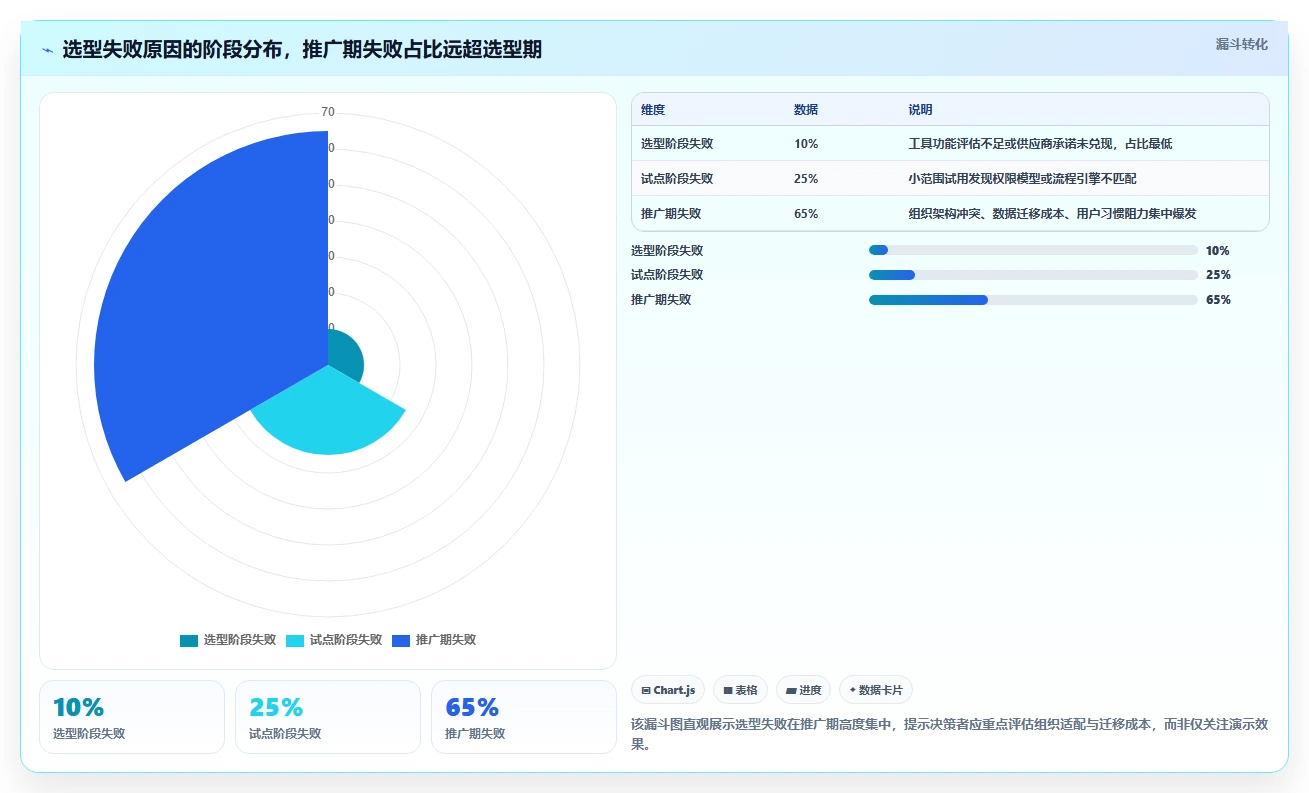Viewport: 1309px width, 793px height.
Task: Click the chart title heading text
Action: pyautogui.click(x=302, y=49)
